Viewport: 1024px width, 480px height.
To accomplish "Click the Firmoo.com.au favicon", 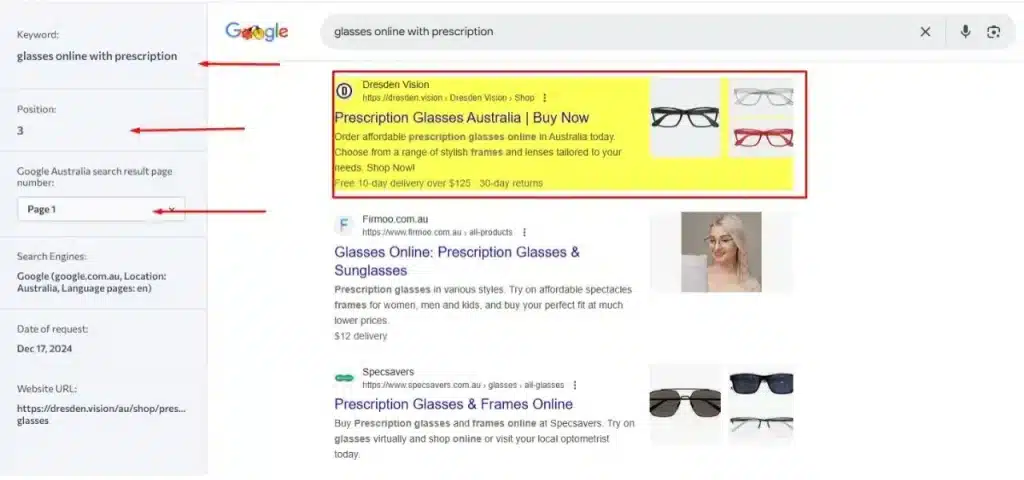I will tap(344, 226).
